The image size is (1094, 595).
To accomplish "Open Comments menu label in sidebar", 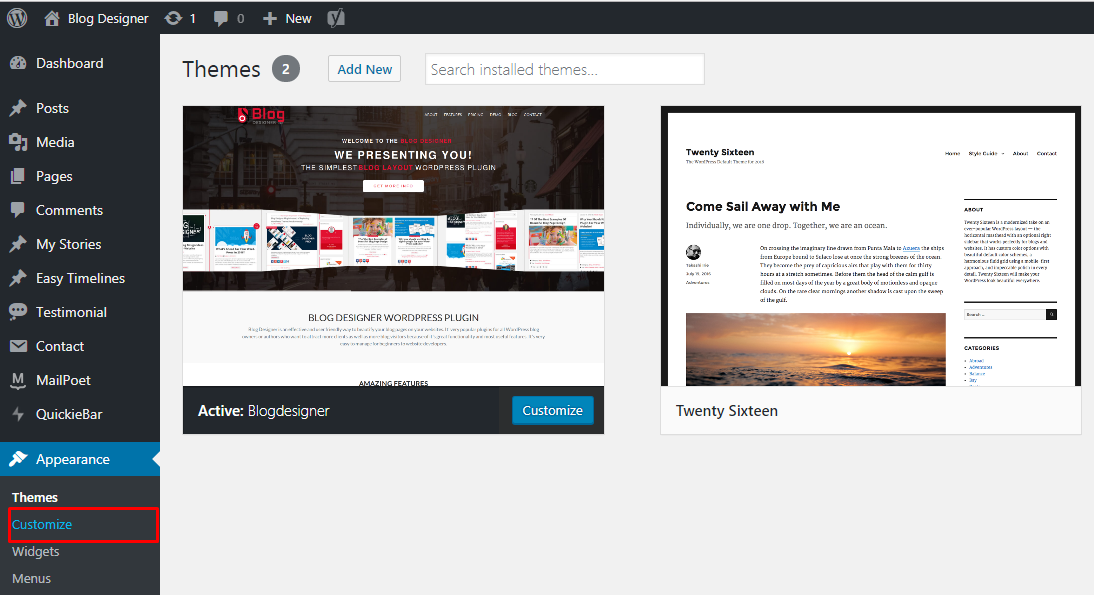I will pos(69,210).
